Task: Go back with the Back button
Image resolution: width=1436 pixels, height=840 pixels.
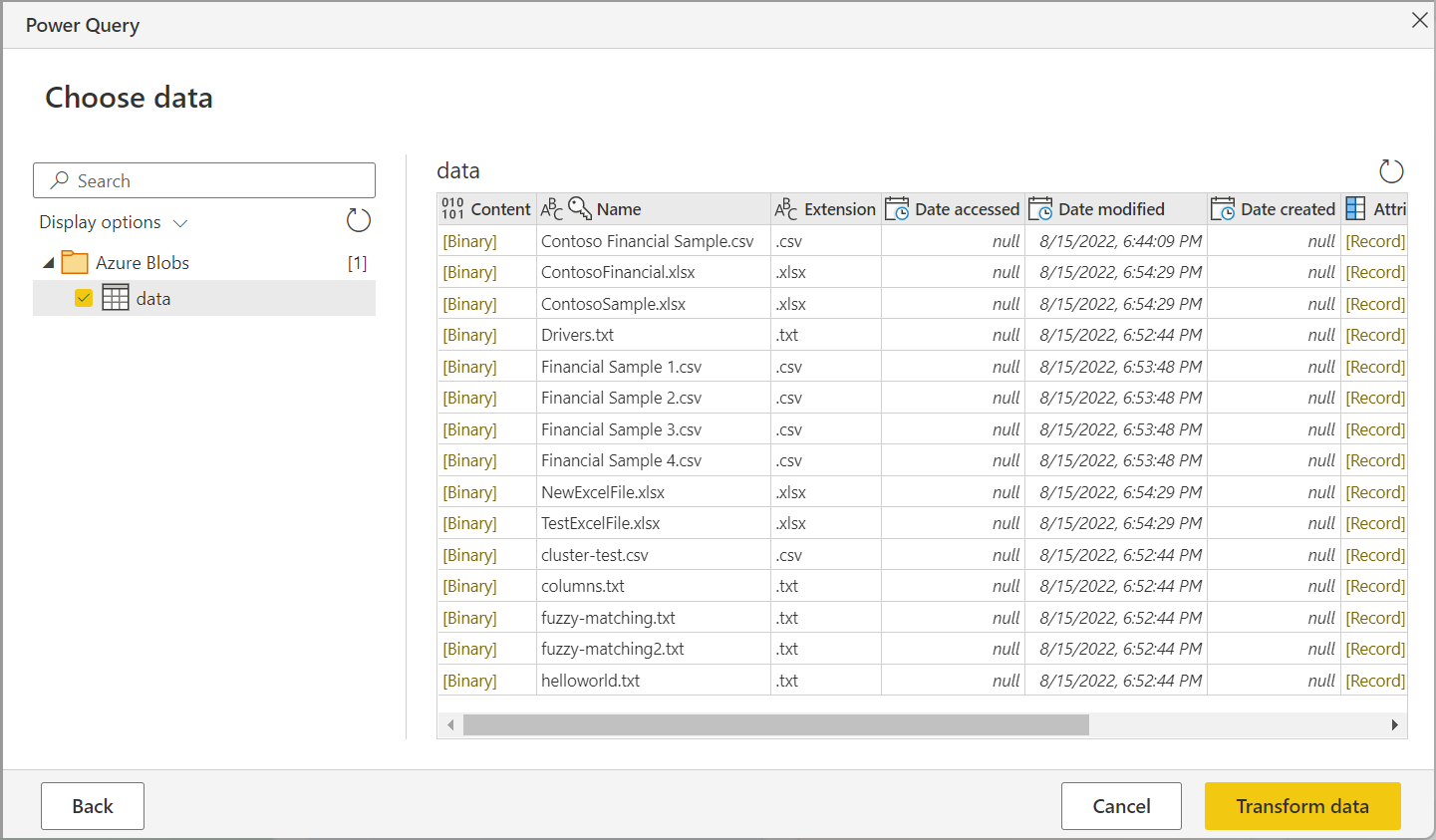Action: [x=93, y=806]
